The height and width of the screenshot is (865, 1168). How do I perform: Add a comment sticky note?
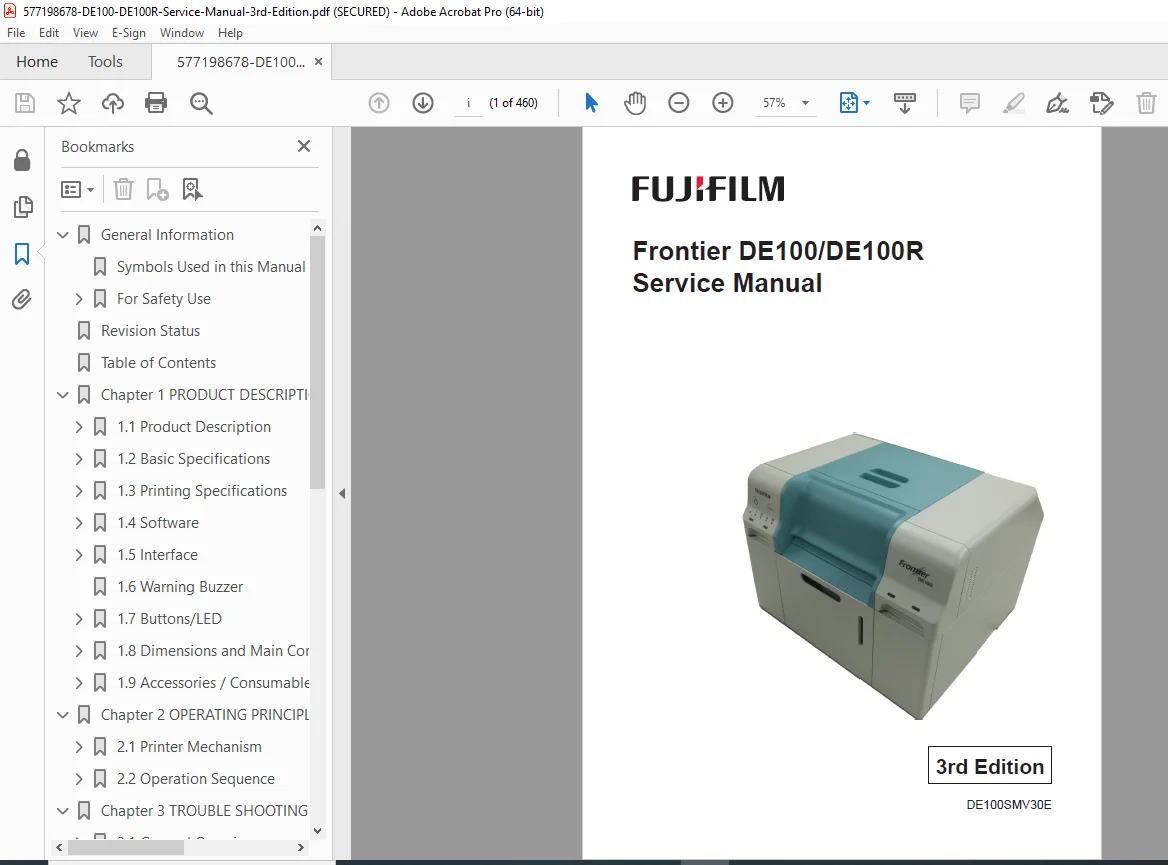click(969, 103)
